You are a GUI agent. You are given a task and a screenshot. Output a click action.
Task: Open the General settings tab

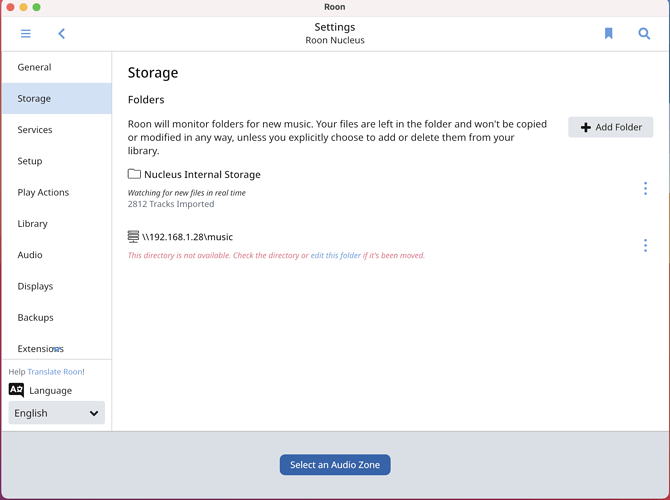click(x=56, y=67)
